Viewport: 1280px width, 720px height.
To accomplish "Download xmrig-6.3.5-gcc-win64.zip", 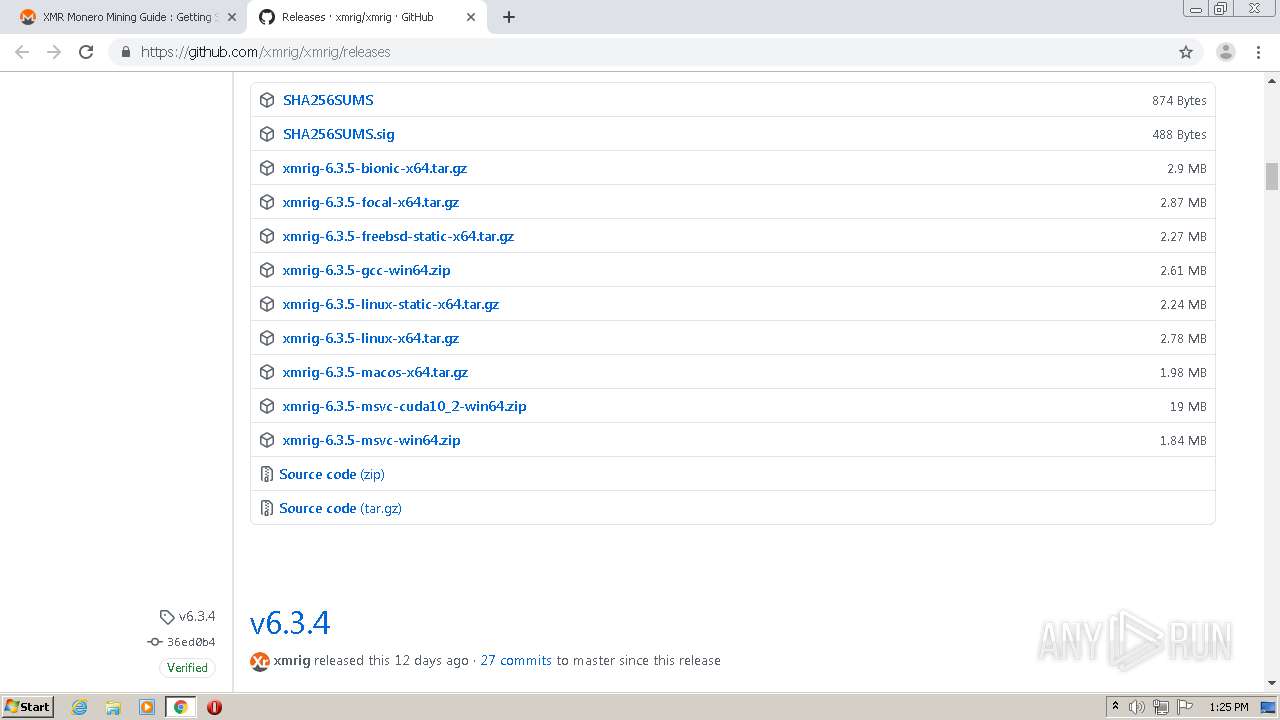I will [367, 270].
